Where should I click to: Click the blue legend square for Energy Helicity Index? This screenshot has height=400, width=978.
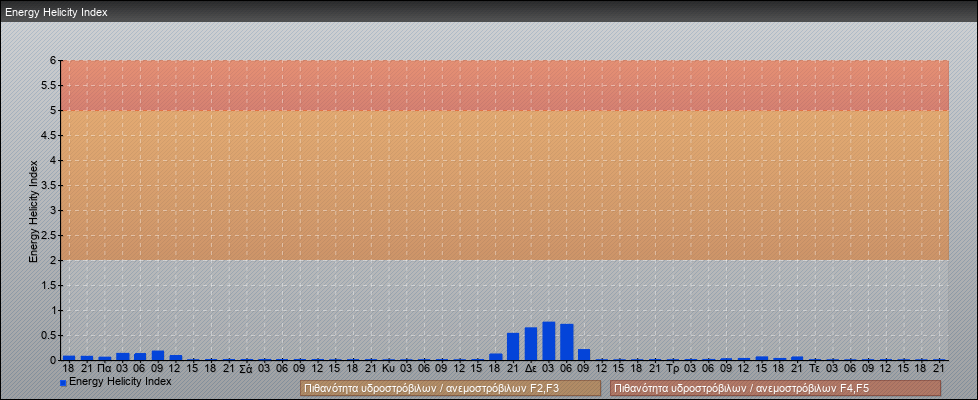point(63,383)
